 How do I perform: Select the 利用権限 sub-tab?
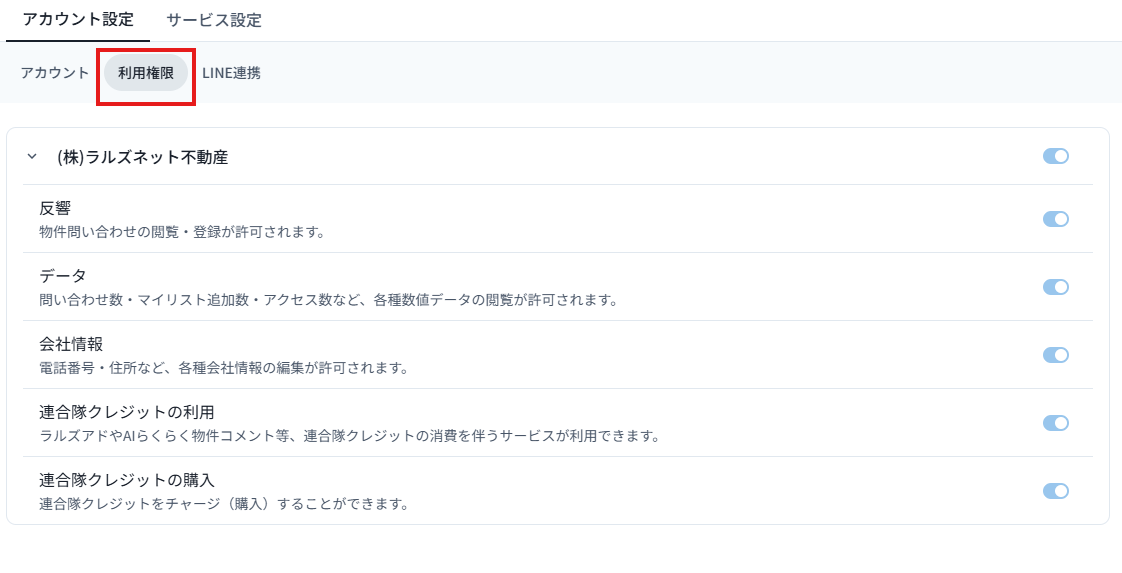(x=146, y=72)
